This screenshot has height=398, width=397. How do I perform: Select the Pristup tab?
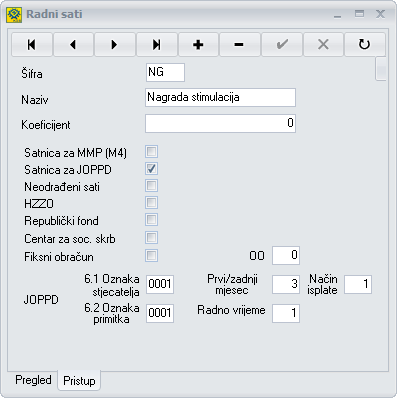[x=79, y=380]
